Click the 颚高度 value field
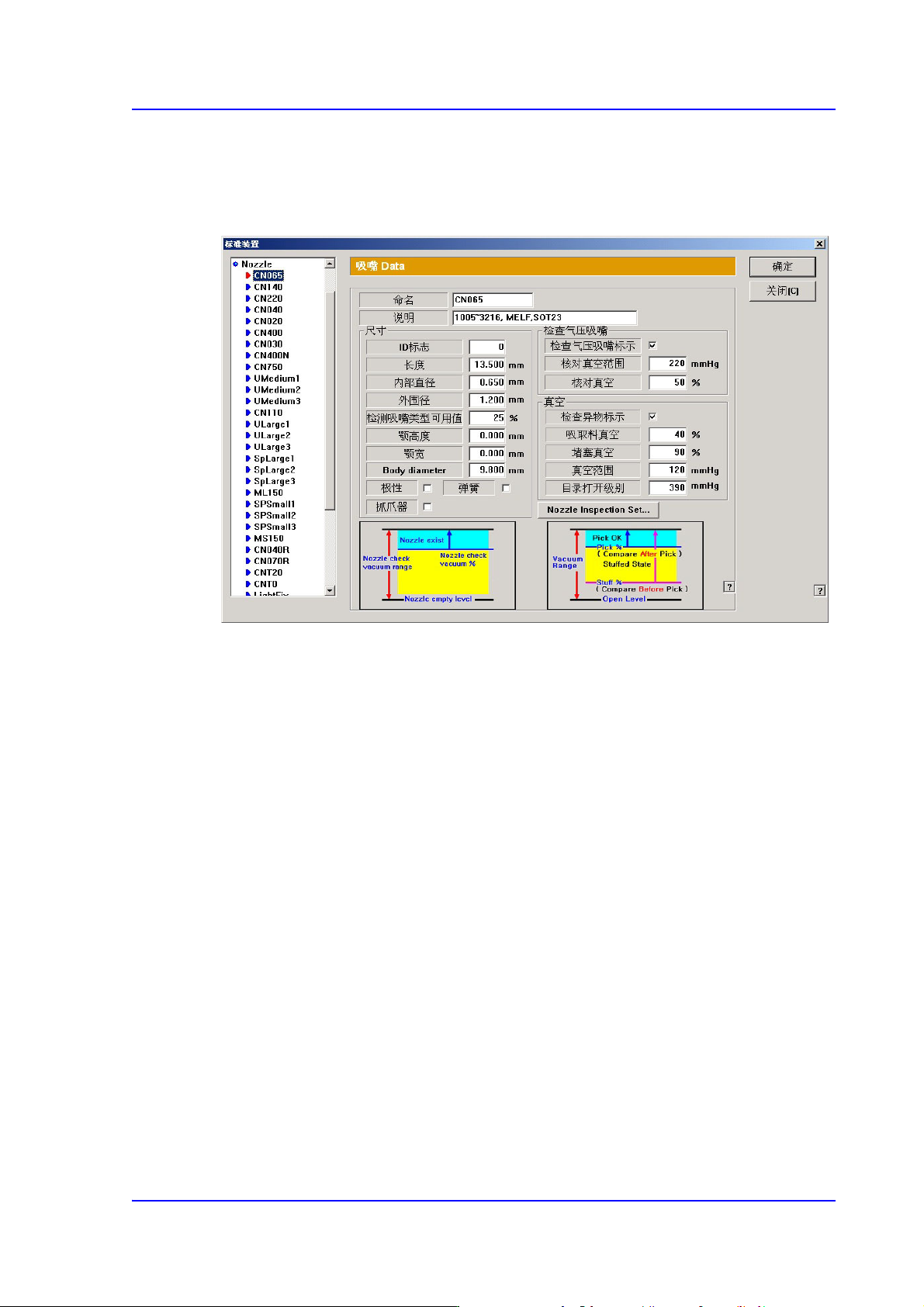The width and height of the screenshot is (924, 1307). 487,436
